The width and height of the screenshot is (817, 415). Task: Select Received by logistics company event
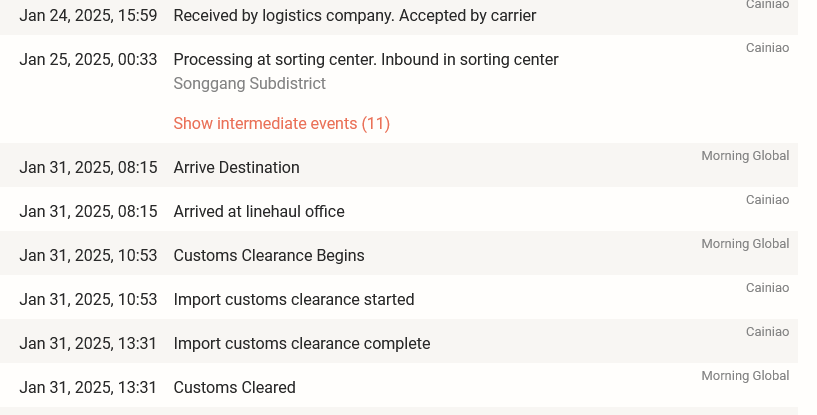pyautogui.click(x=355, y=16)
